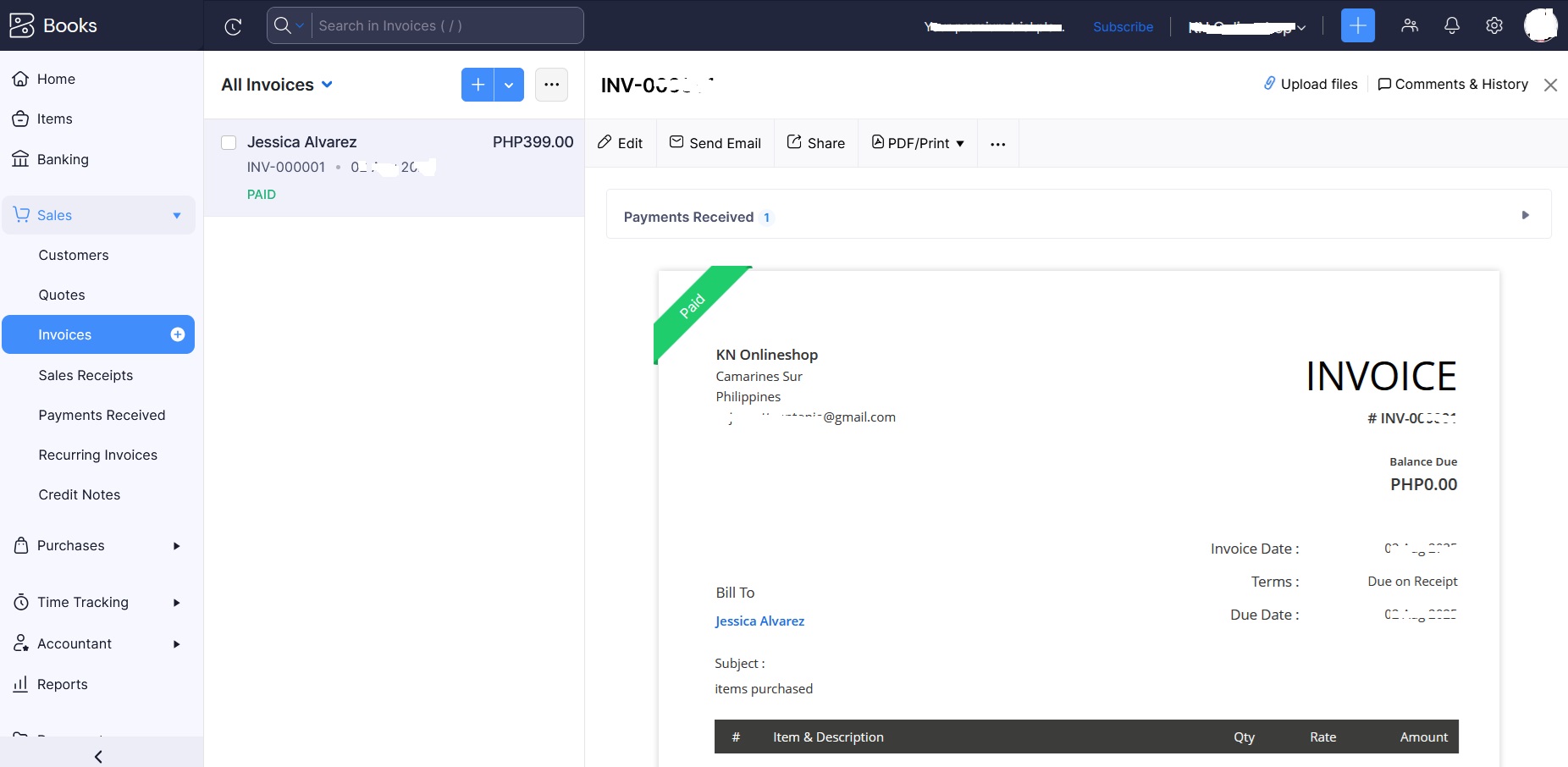
Task: Open the list options ellipsis beside new invoice
Action: click(551, 85)
